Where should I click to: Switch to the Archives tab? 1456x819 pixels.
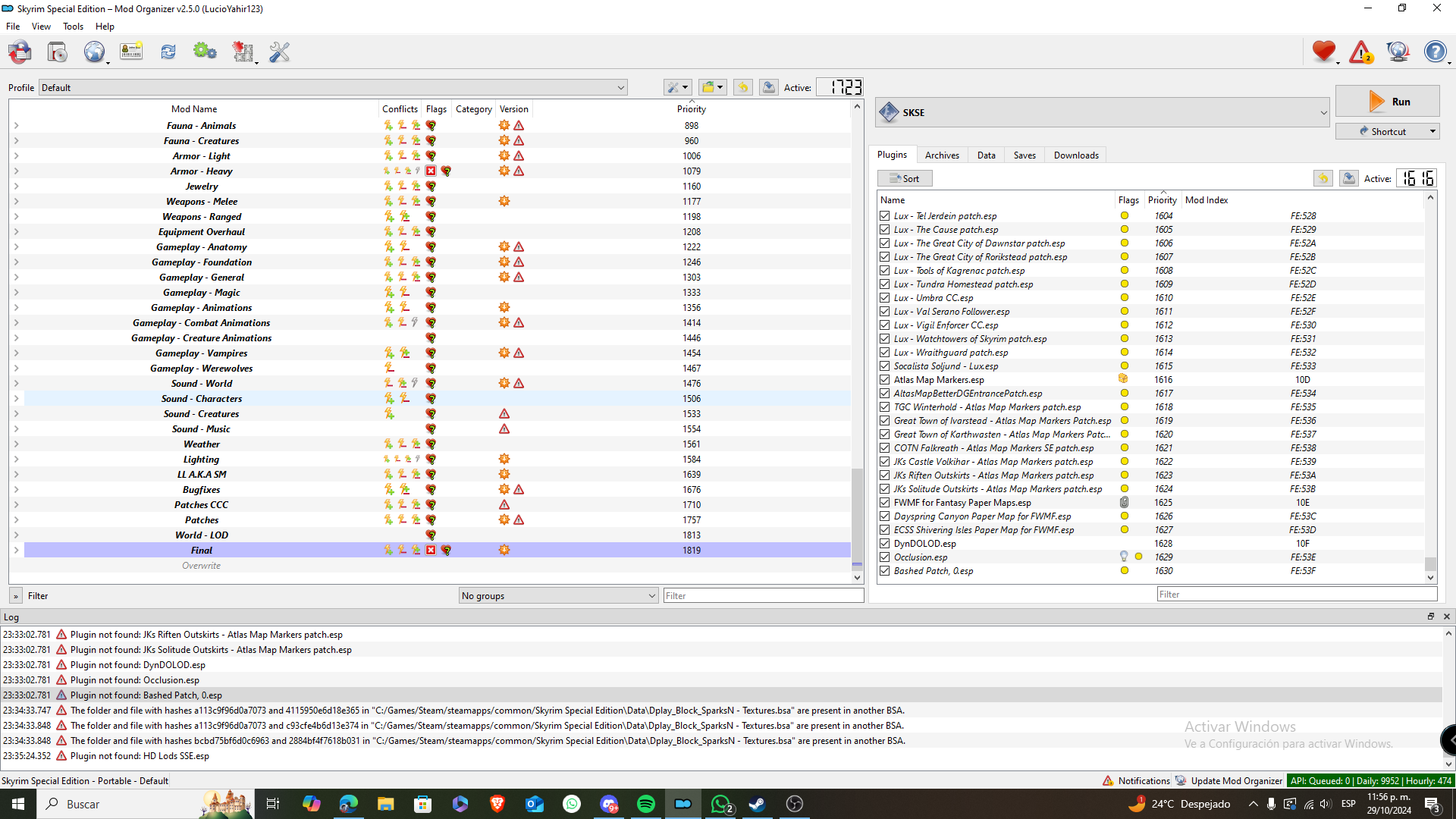(942, 155)
